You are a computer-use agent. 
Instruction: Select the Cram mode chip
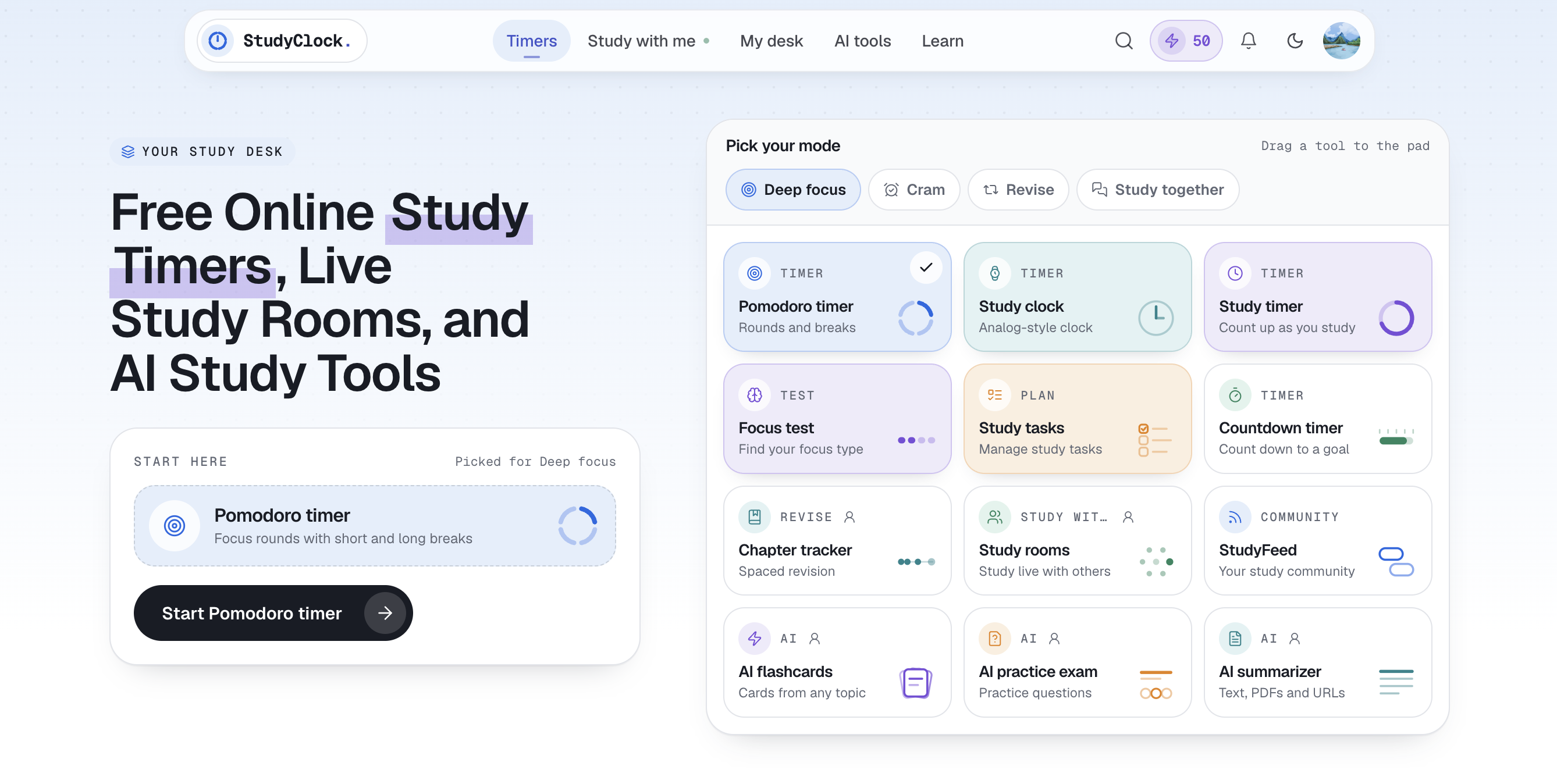click(914, 190)
